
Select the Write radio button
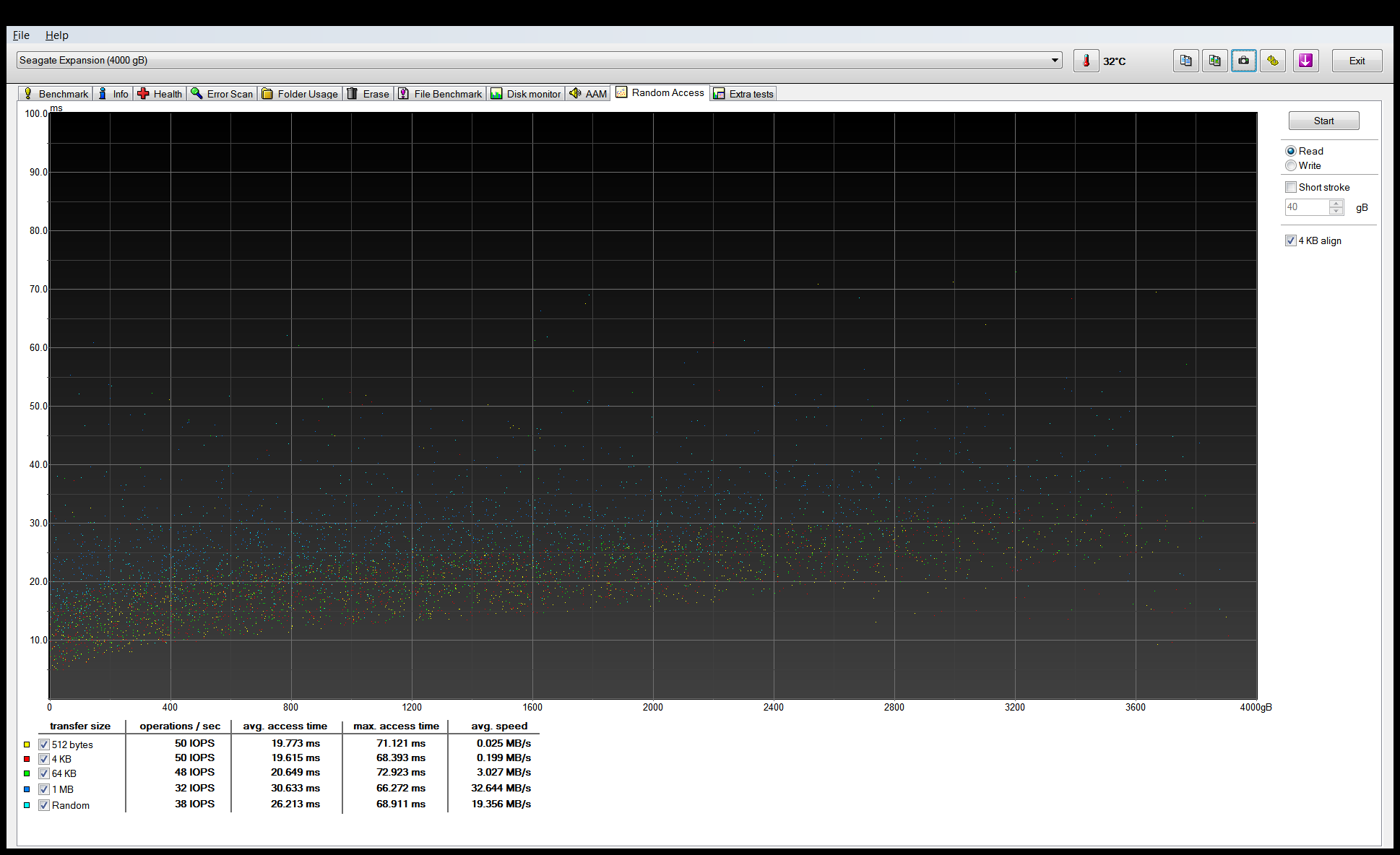pos(1291,166)
